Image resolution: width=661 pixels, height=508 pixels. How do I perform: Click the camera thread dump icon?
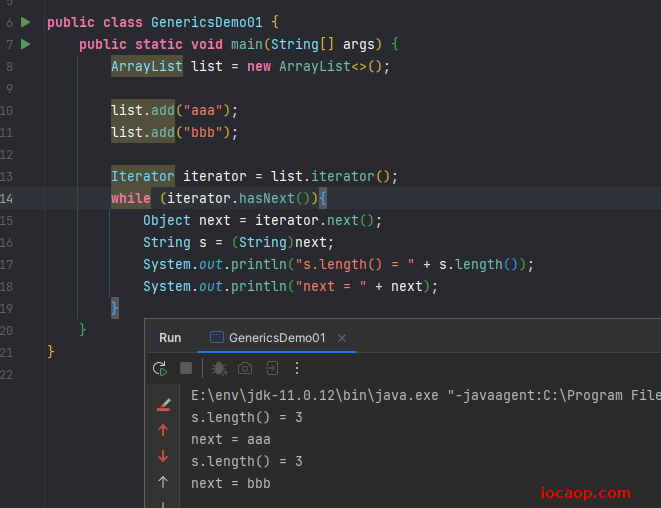tap(245, 368)
